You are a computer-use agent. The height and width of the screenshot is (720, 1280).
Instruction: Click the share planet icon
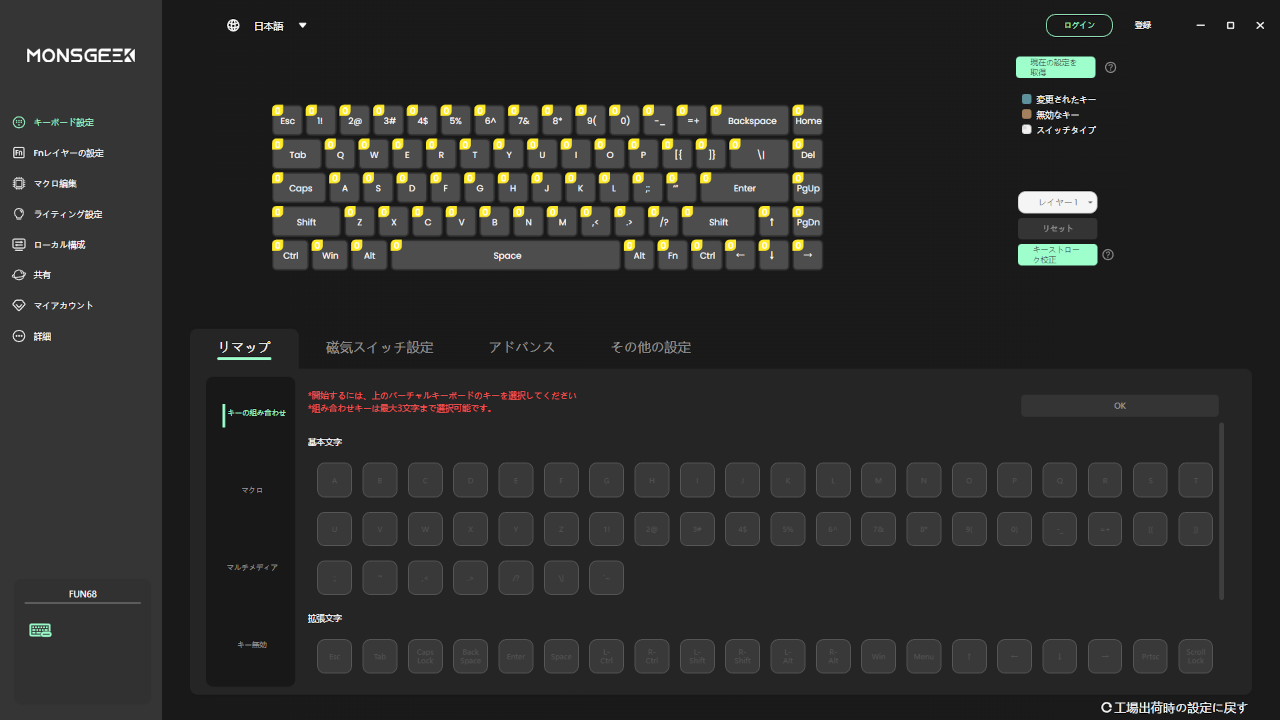tap(18, 275)
